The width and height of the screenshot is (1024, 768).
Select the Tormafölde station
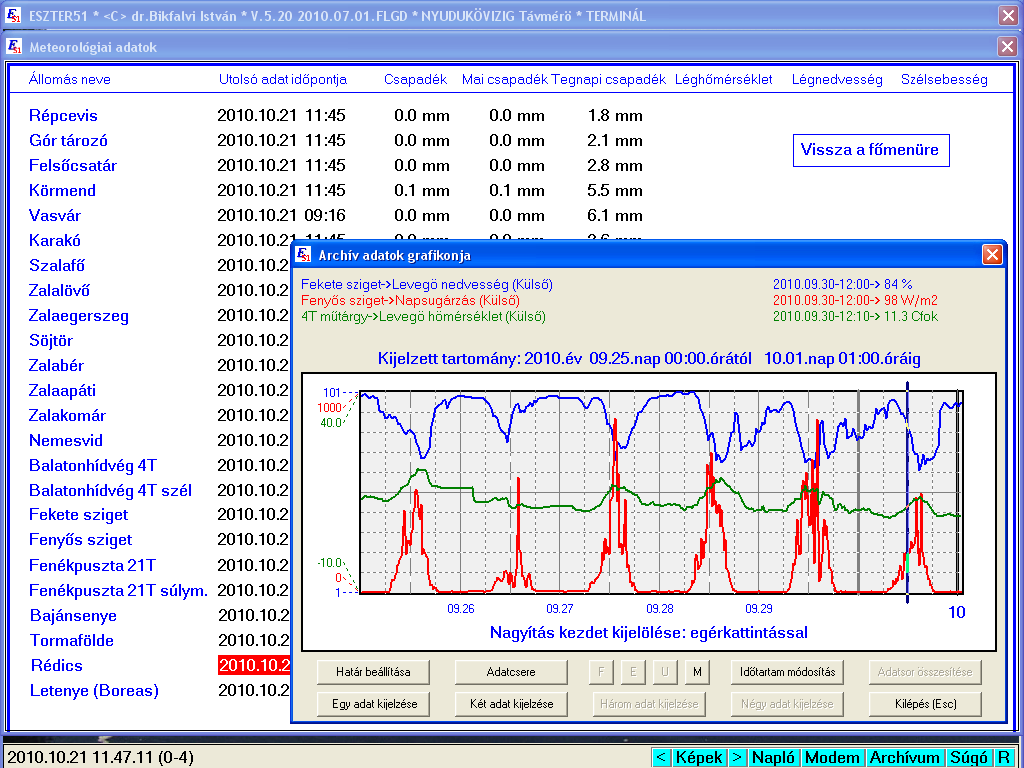(72, 641)
